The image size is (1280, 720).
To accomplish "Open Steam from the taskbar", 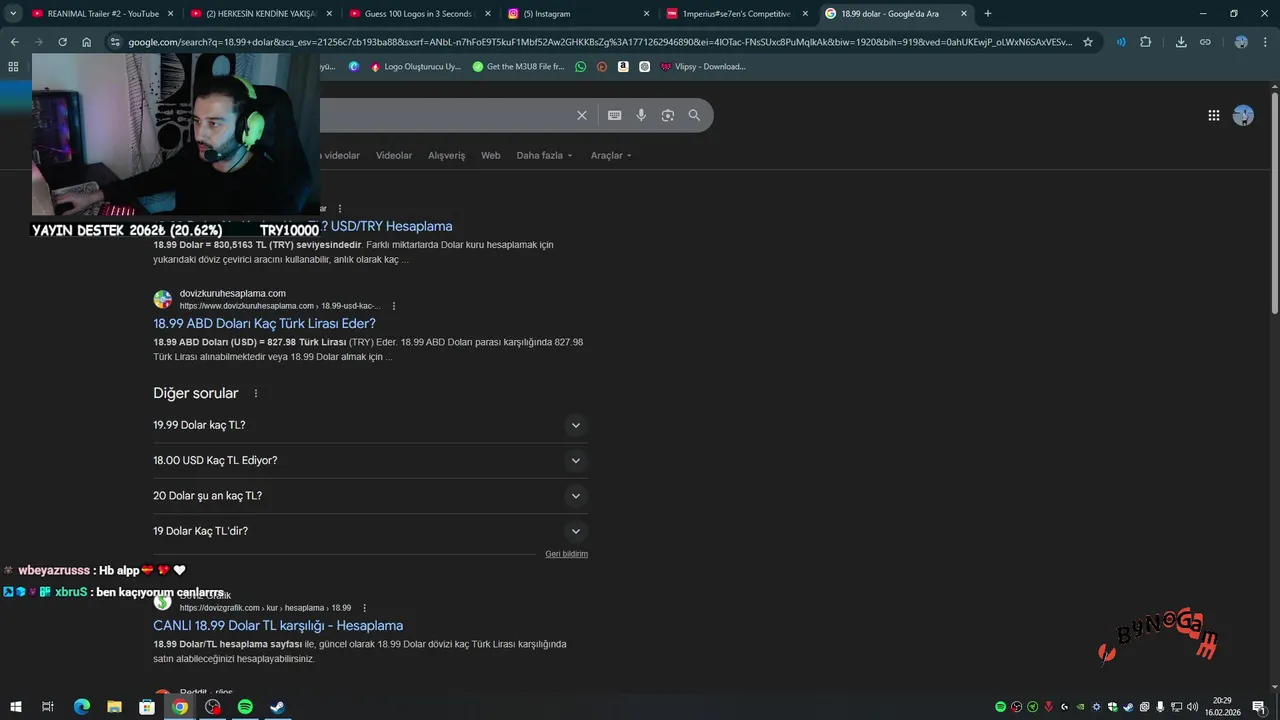I will (x=278, y=707).
